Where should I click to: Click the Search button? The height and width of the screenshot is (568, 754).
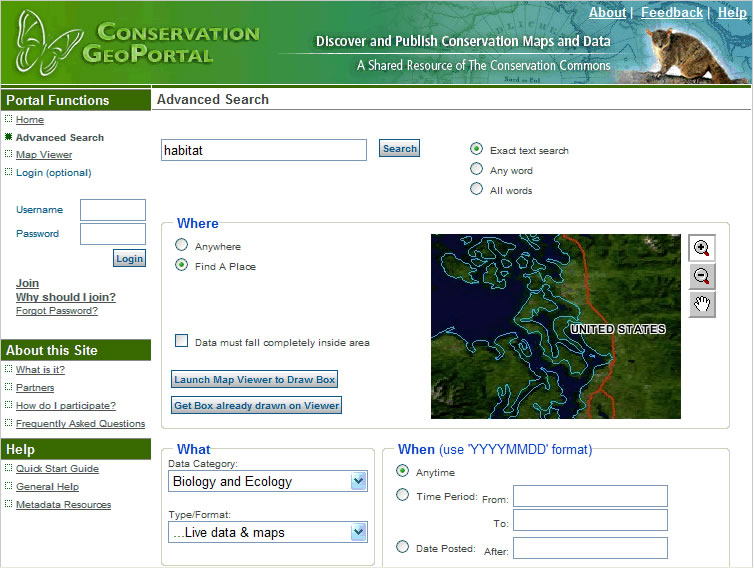(x=399, y=149)
